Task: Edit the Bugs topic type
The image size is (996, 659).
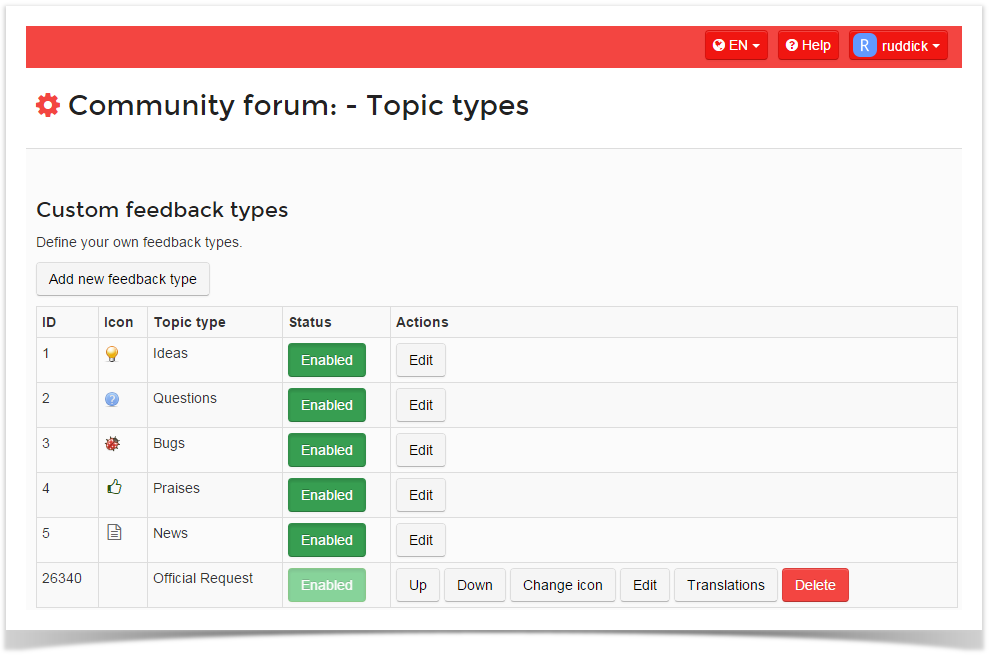Action: pyautogui.click(x=421, y=451)
